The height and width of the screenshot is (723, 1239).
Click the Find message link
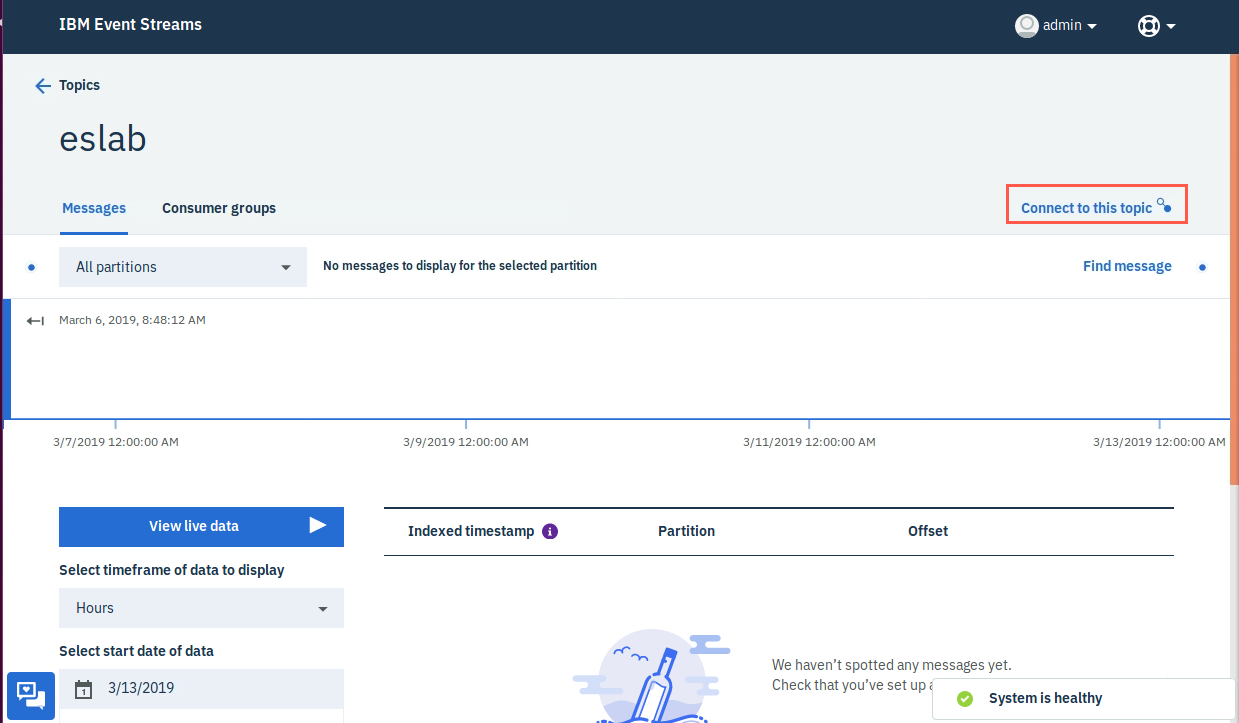coord(1127,266)
